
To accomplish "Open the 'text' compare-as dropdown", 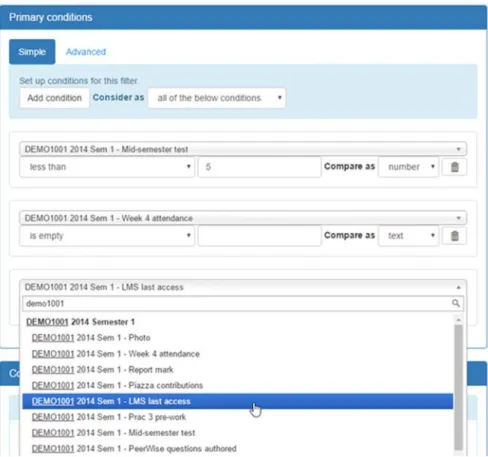I will 408,236.
